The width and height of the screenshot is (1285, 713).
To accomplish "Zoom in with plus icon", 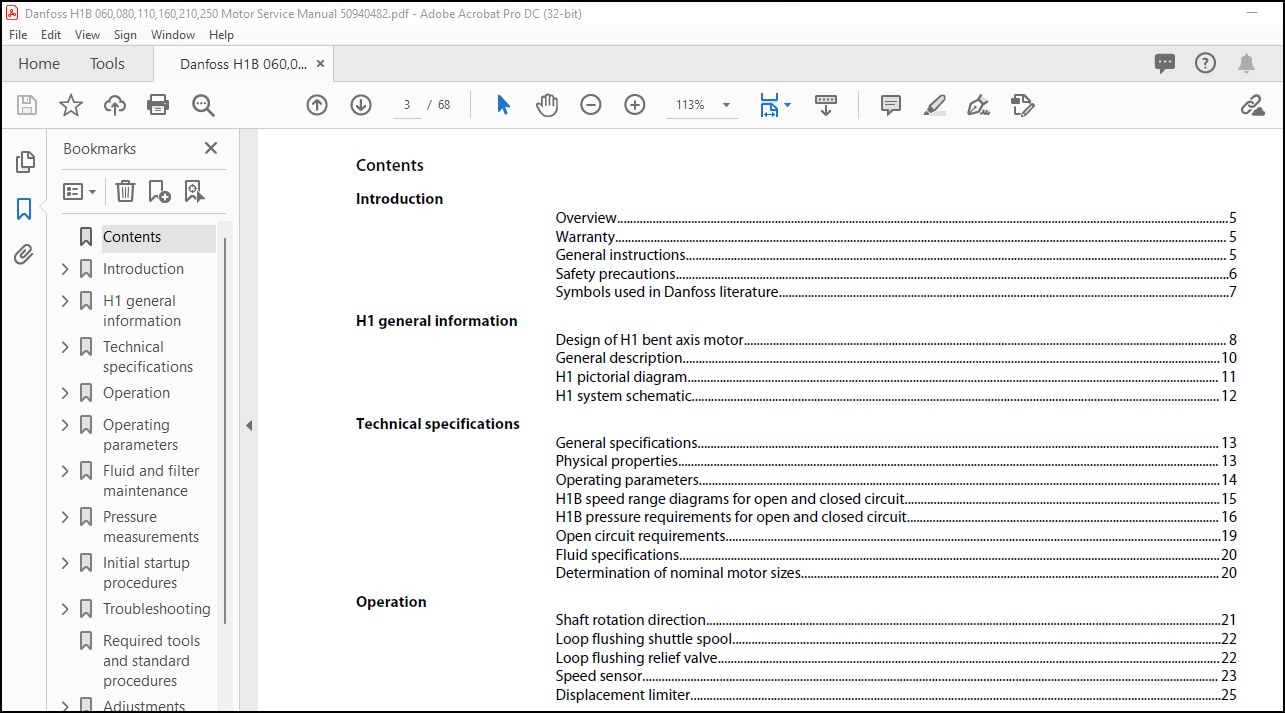I will click(635, 105).
